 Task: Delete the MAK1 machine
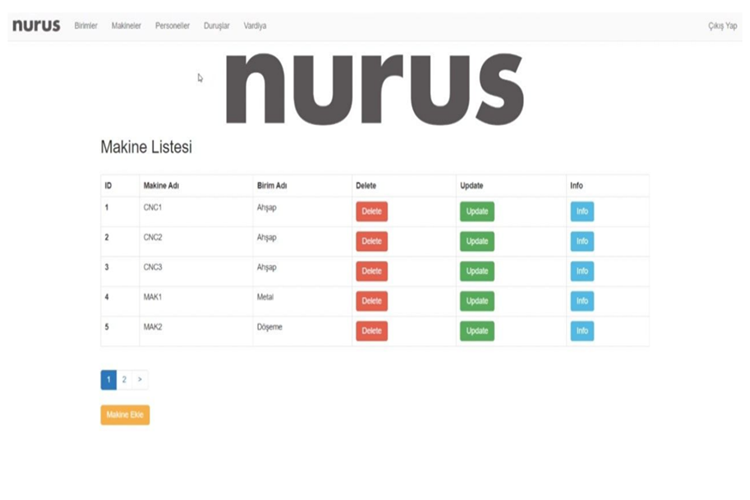tap(372, 301)
